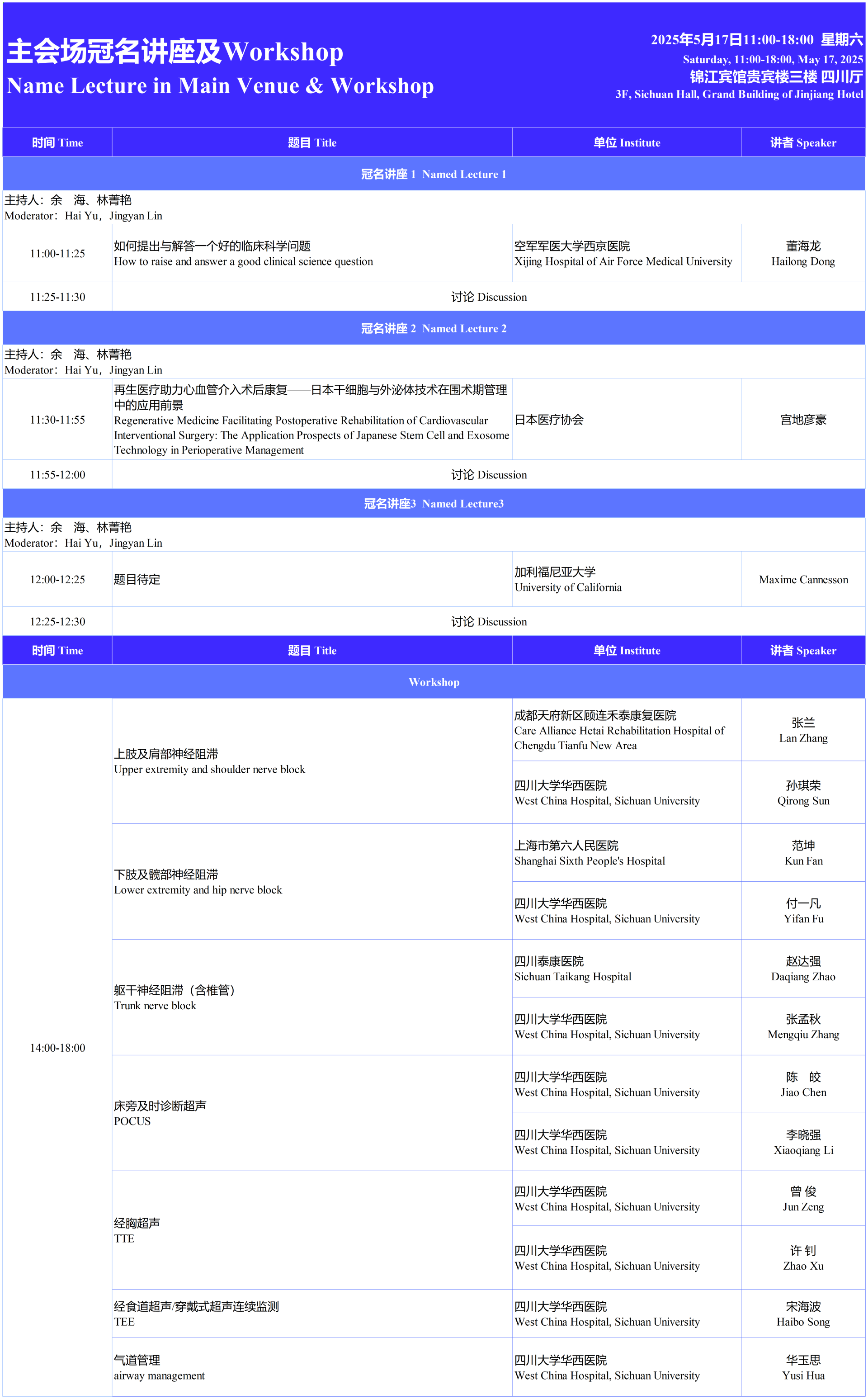Click the 'Regenerative Medicine Facilitating Postoperative Rehabilitation' title

pyautogui.click(x=312, y=435)
